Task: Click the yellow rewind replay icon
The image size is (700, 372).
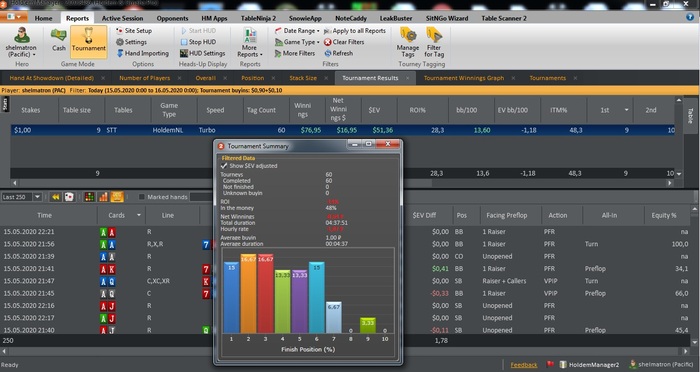Action: (x=55, y=197)
